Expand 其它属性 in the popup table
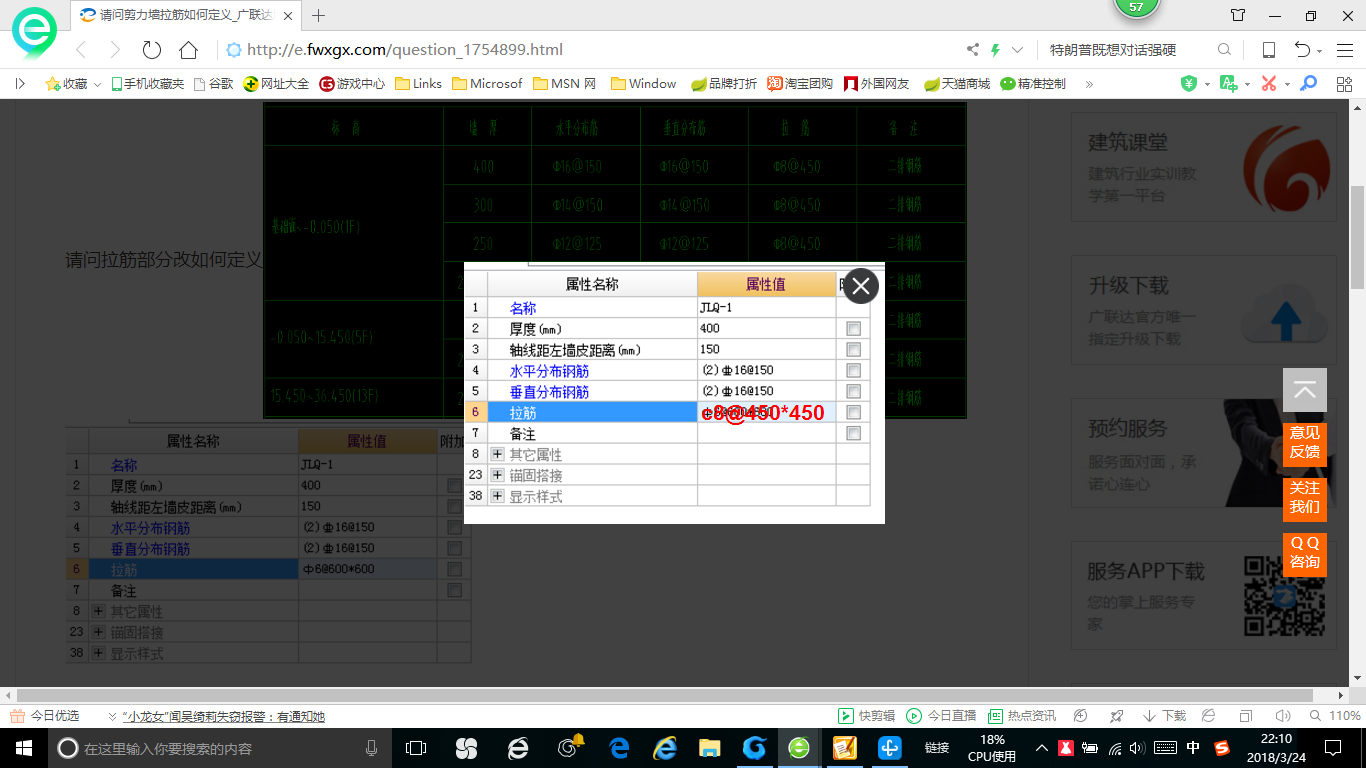 [x=498, y=454]
